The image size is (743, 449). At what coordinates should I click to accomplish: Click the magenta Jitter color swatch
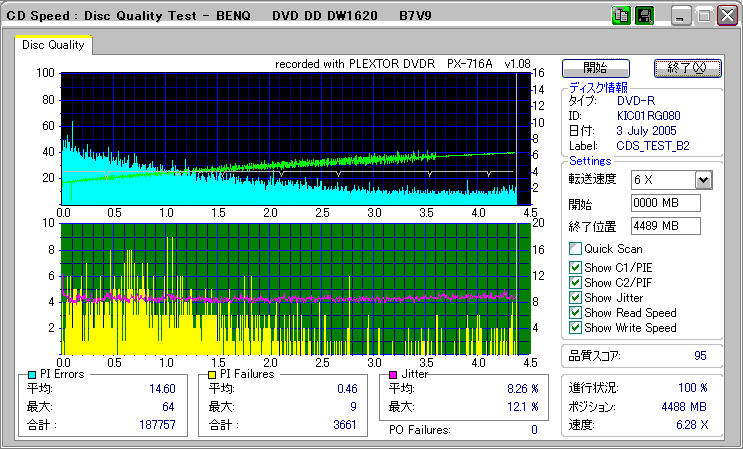click(x=393, y=374)
